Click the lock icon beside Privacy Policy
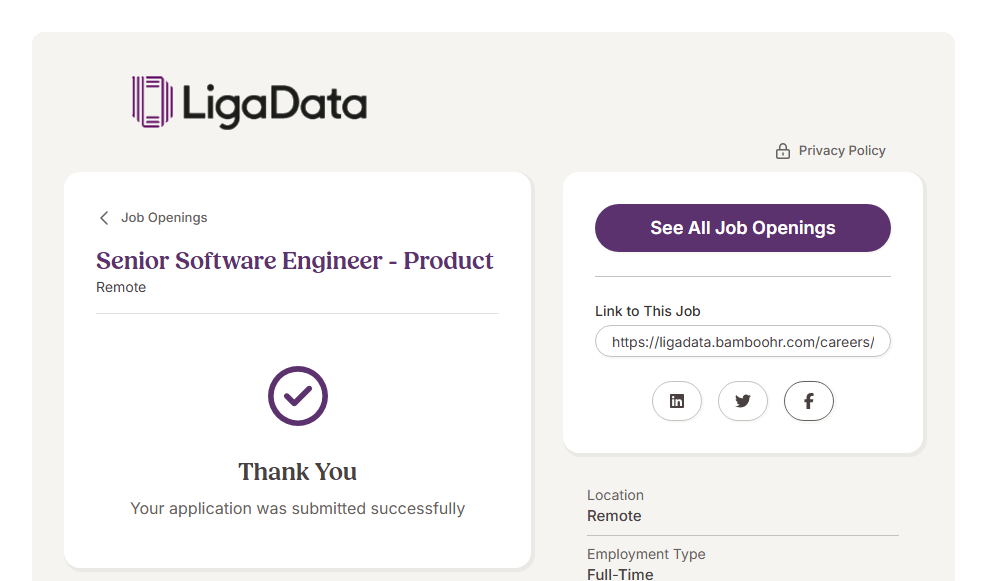 click(783, 151)
